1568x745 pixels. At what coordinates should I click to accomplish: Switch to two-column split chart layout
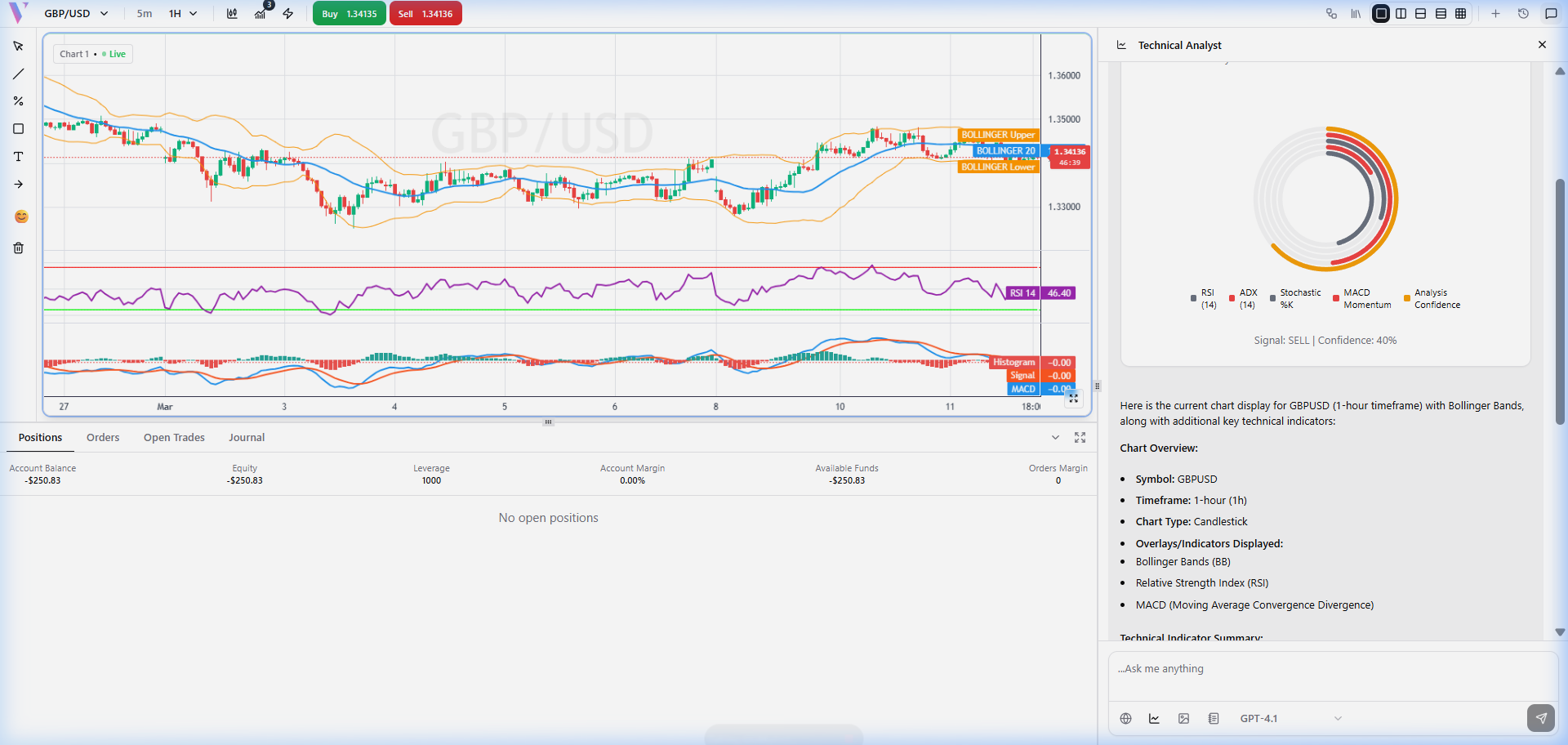[1401, 14]
